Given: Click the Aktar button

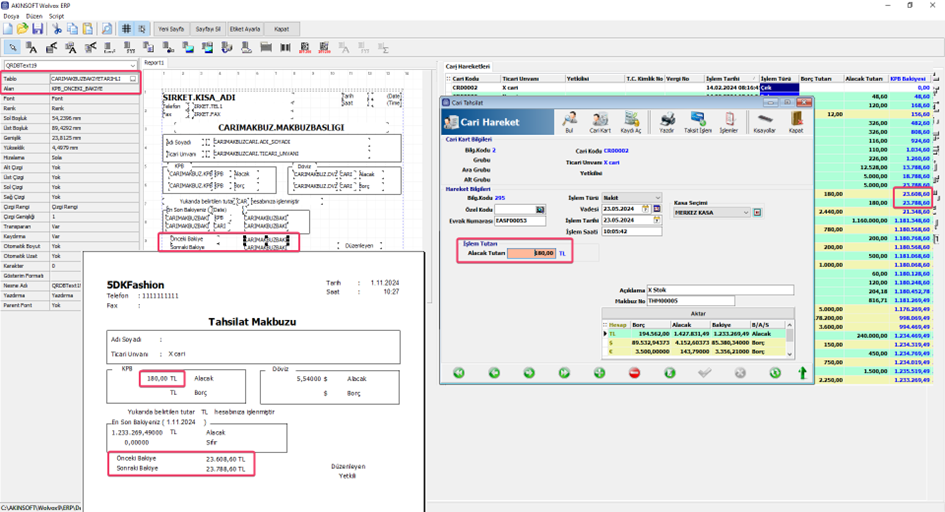Looking at the screenshot, I should tap(698, 314).
